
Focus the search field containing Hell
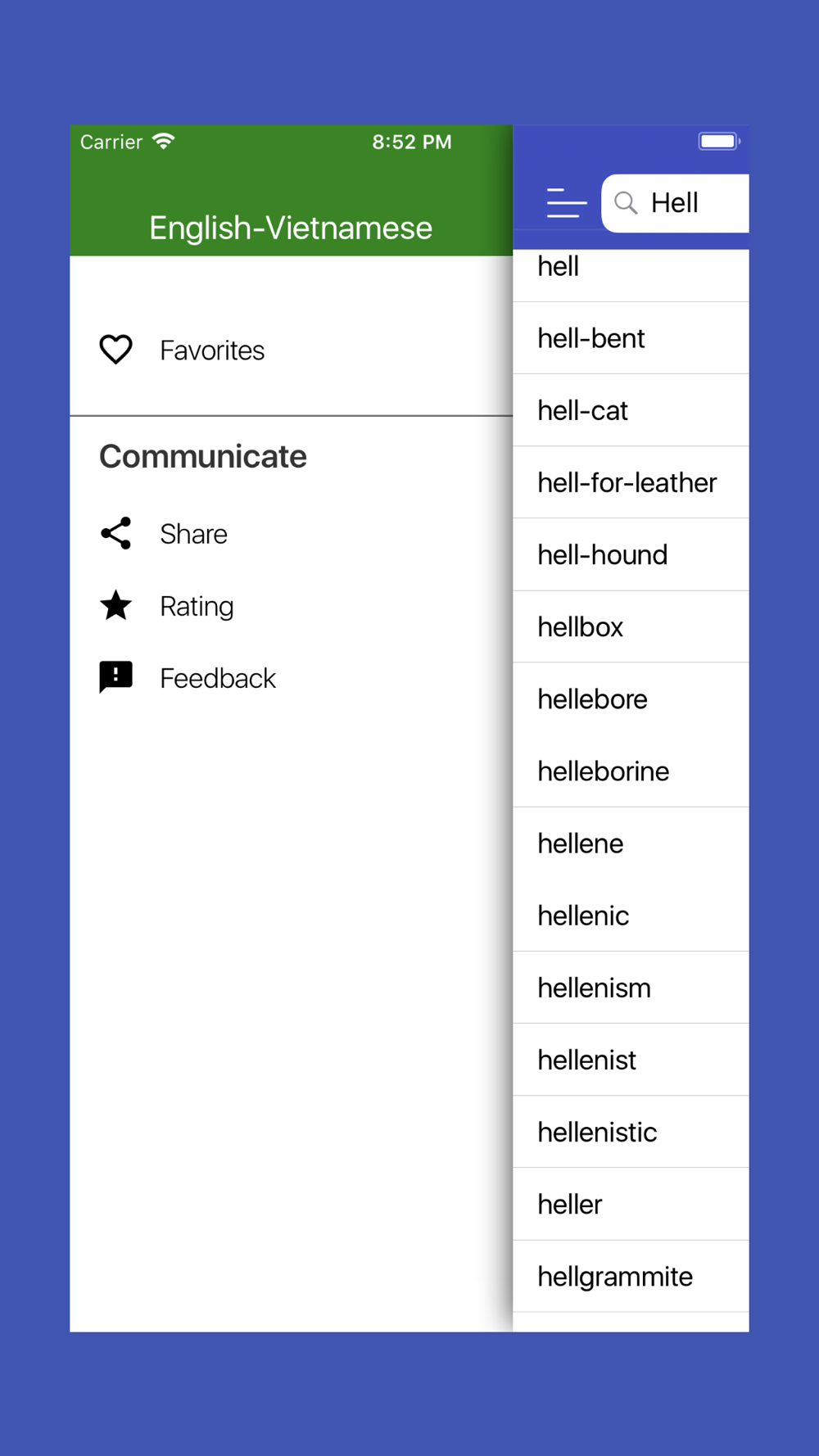(675, 203)
